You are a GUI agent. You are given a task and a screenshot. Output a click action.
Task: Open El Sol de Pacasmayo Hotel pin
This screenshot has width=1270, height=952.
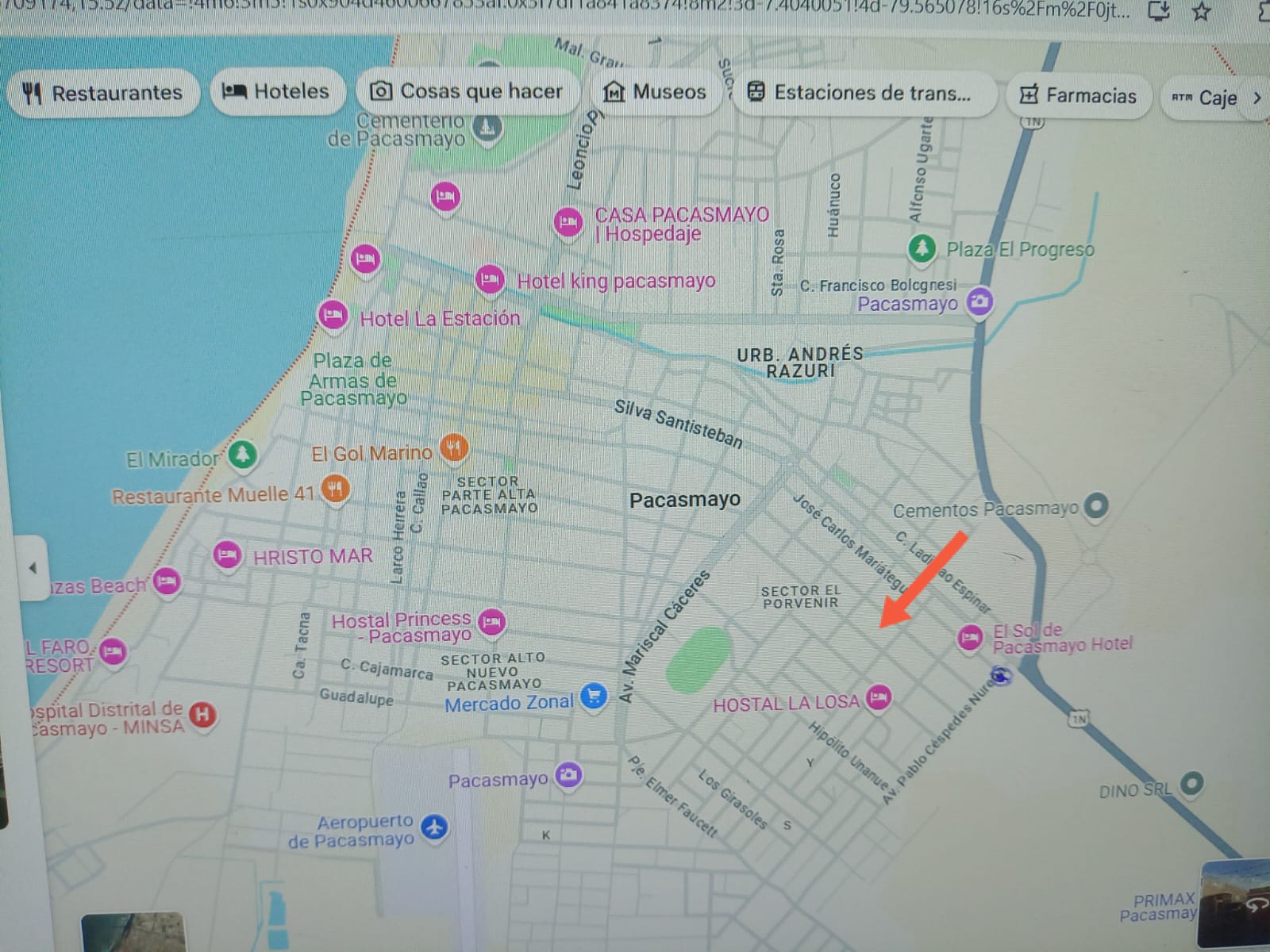click(x=969, y=639)
